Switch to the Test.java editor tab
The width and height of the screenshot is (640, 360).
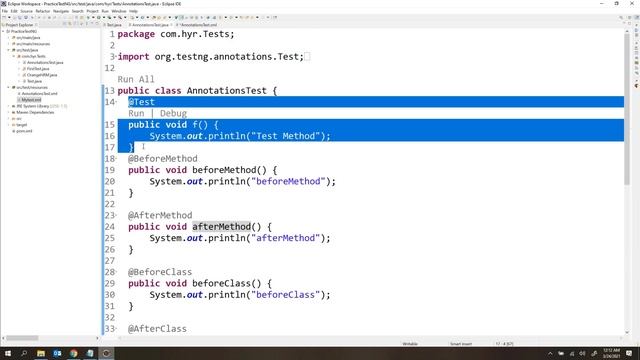[x=114, y=25]
